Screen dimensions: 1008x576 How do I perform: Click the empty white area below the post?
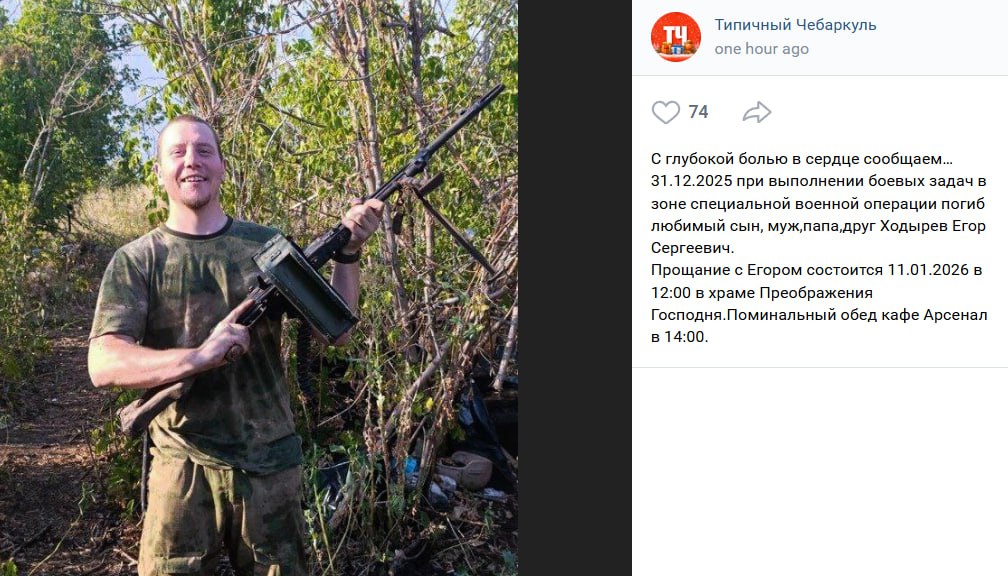820,460
